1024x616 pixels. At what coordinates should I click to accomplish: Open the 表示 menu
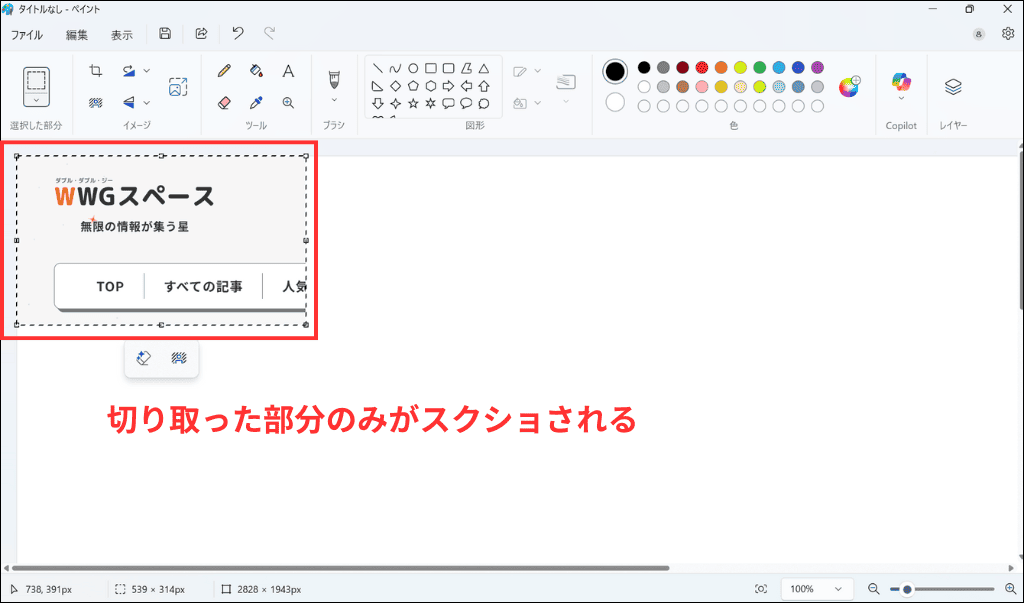pos(122,33)
